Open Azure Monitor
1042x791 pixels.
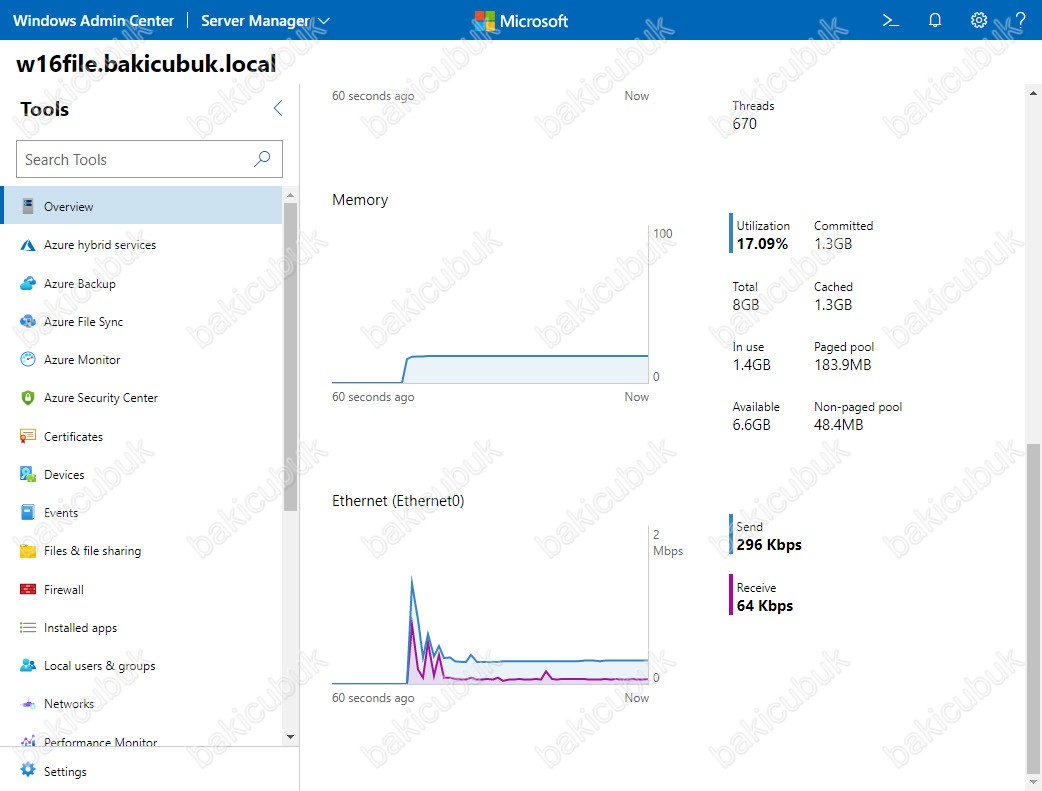coord(142,360)
